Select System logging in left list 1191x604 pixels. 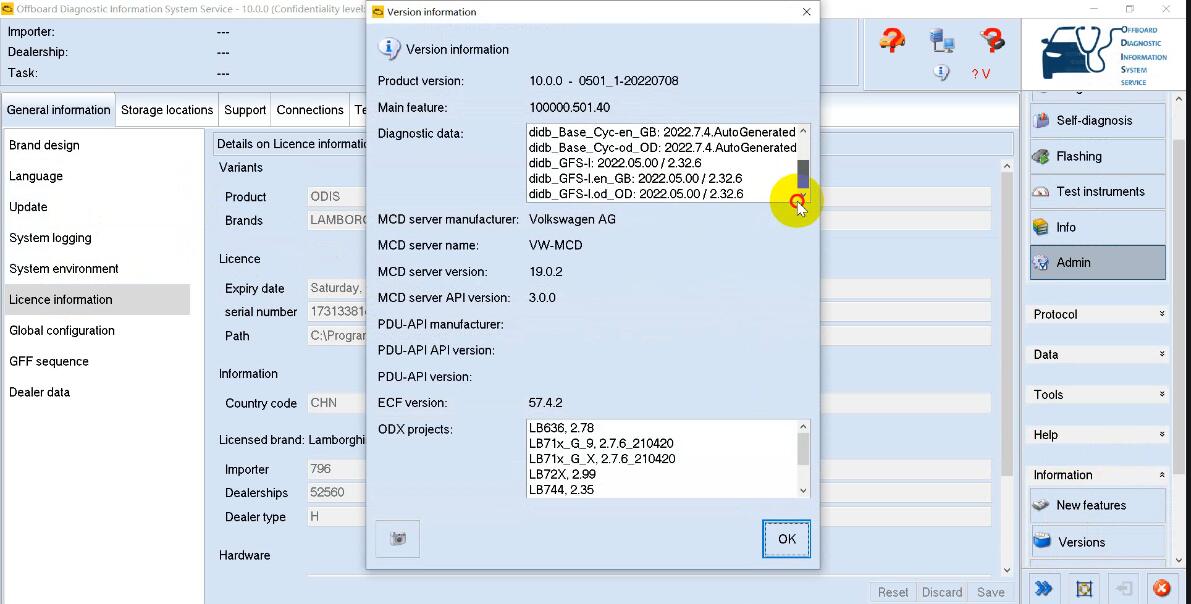tap(50, 238)
